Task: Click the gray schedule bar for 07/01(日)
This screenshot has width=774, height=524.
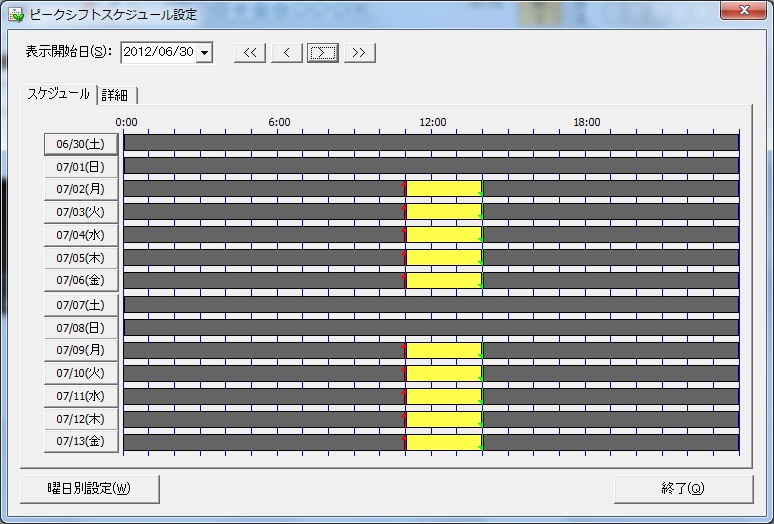Action: [x=431, y=165]
